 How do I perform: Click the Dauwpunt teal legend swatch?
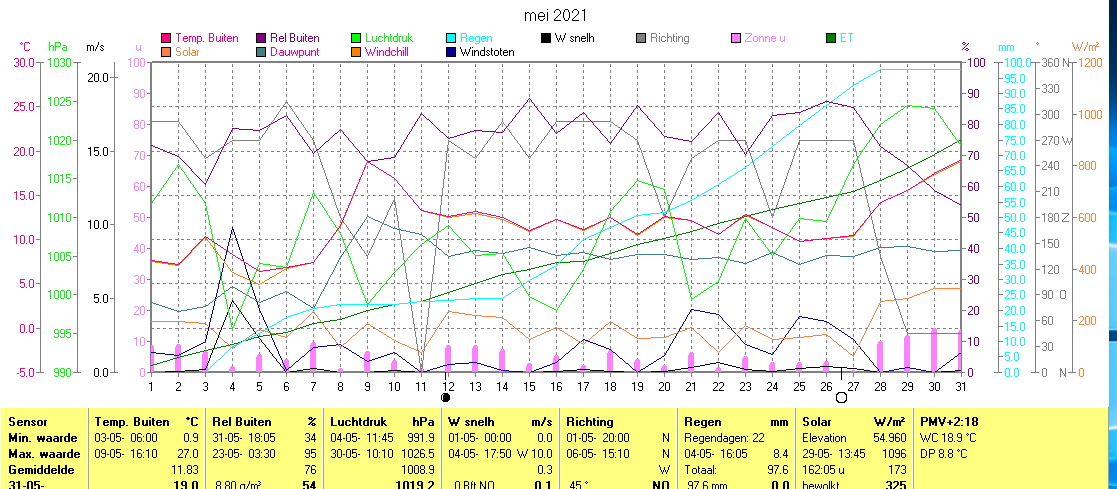[261, 52]
